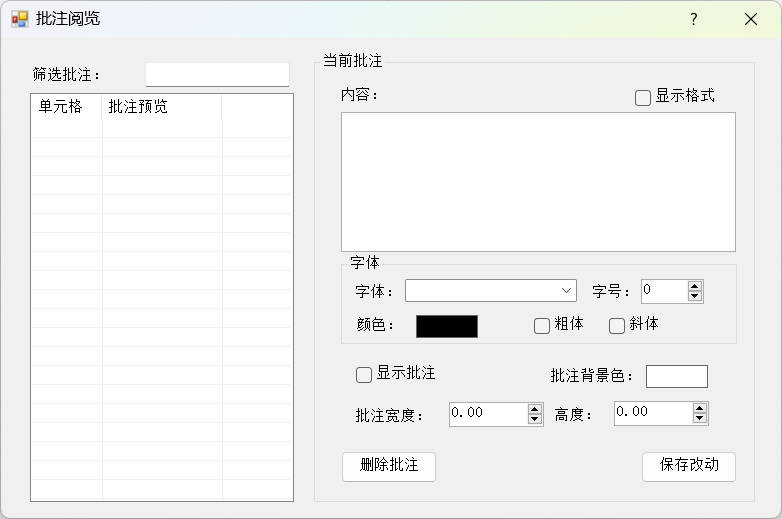The width and height of the screenshot is (782, 519).
Task: Increase the 高度 height value
Action: (700, 408)
